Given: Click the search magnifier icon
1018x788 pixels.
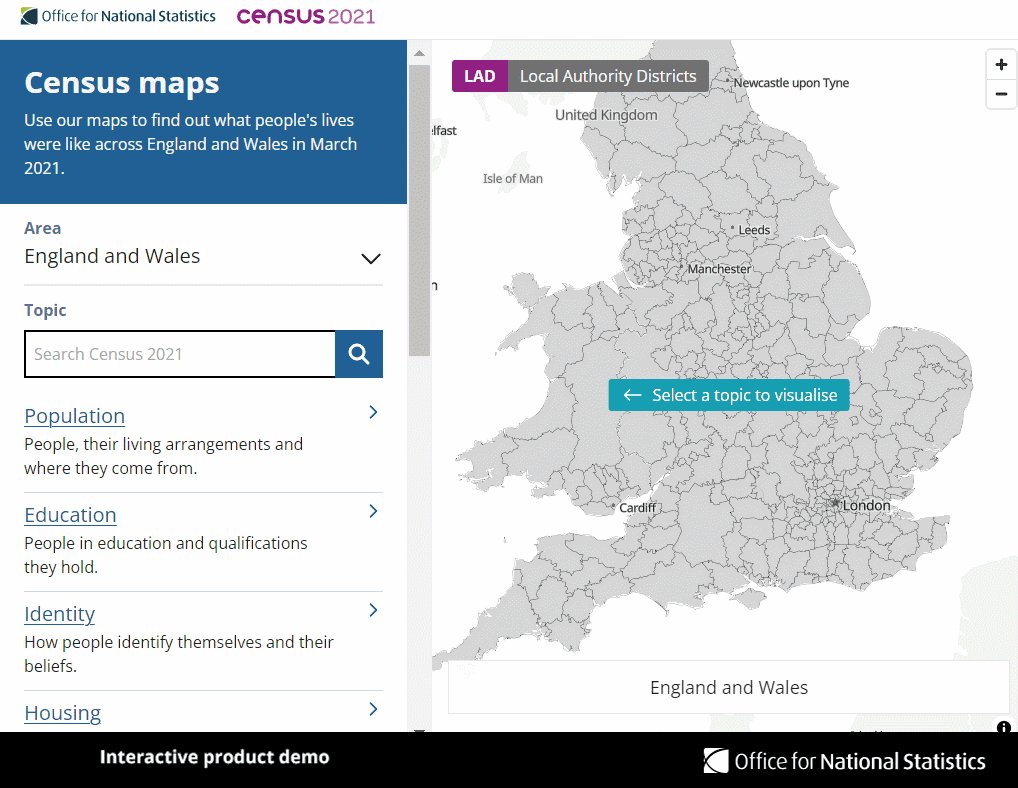Looking at the screenshot, I should [x=358, y=353].
